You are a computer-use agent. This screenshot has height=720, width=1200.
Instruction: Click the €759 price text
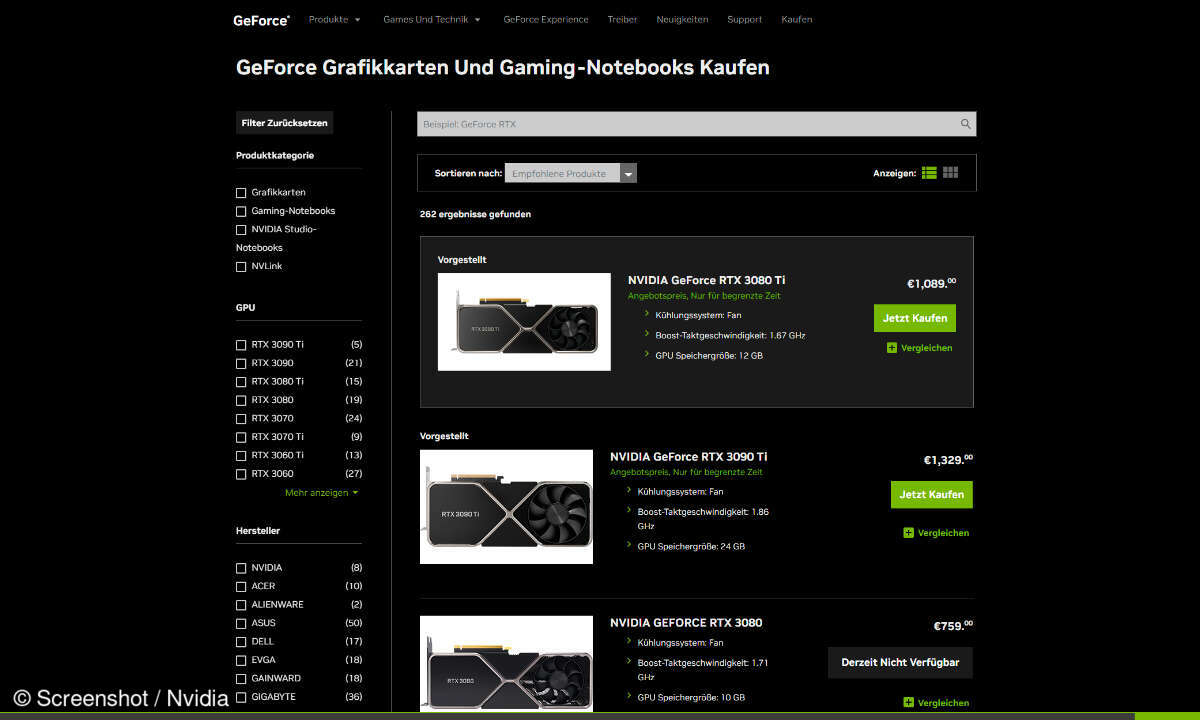pos(953,625)
